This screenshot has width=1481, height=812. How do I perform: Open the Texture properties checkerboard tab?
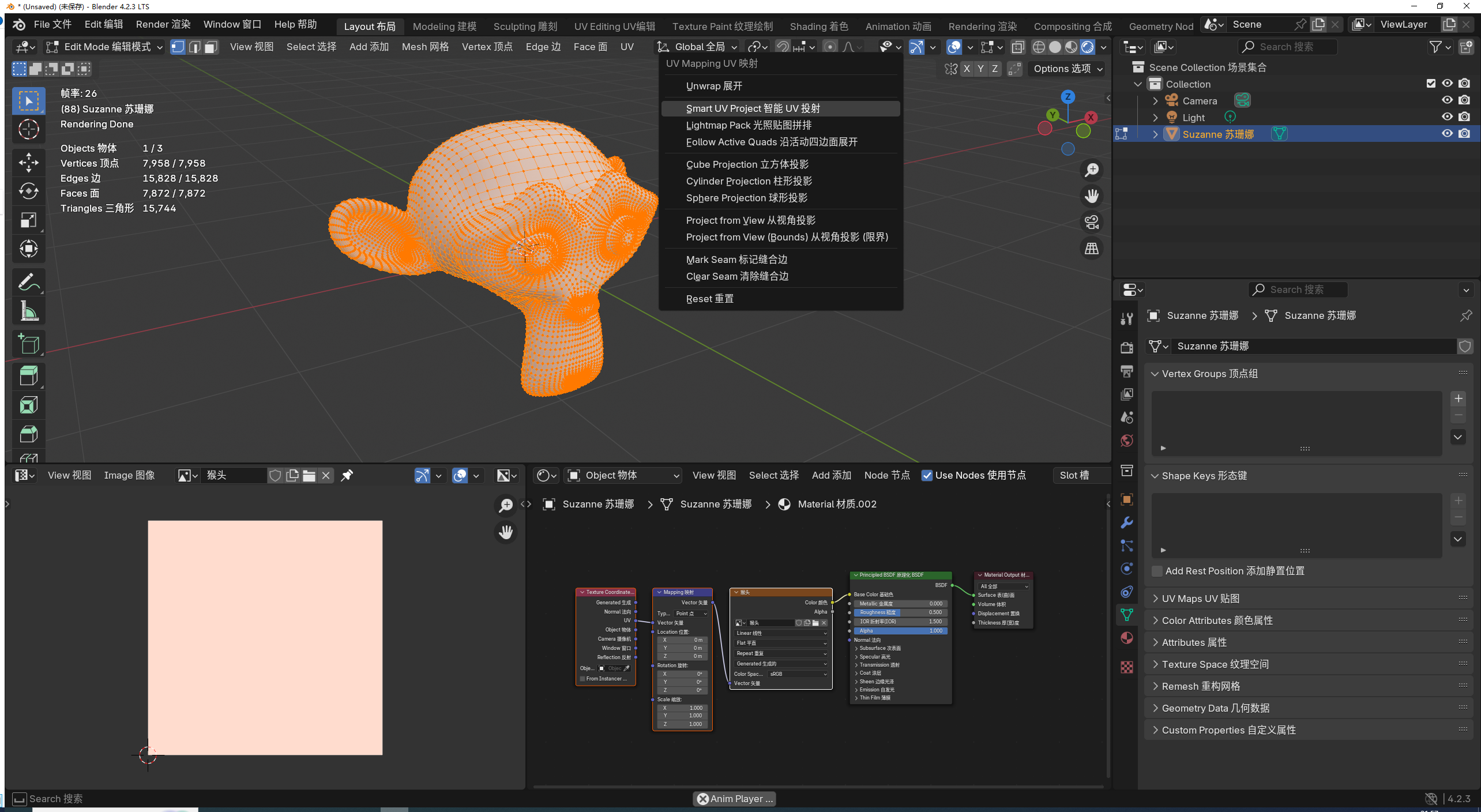point(1126,667)
